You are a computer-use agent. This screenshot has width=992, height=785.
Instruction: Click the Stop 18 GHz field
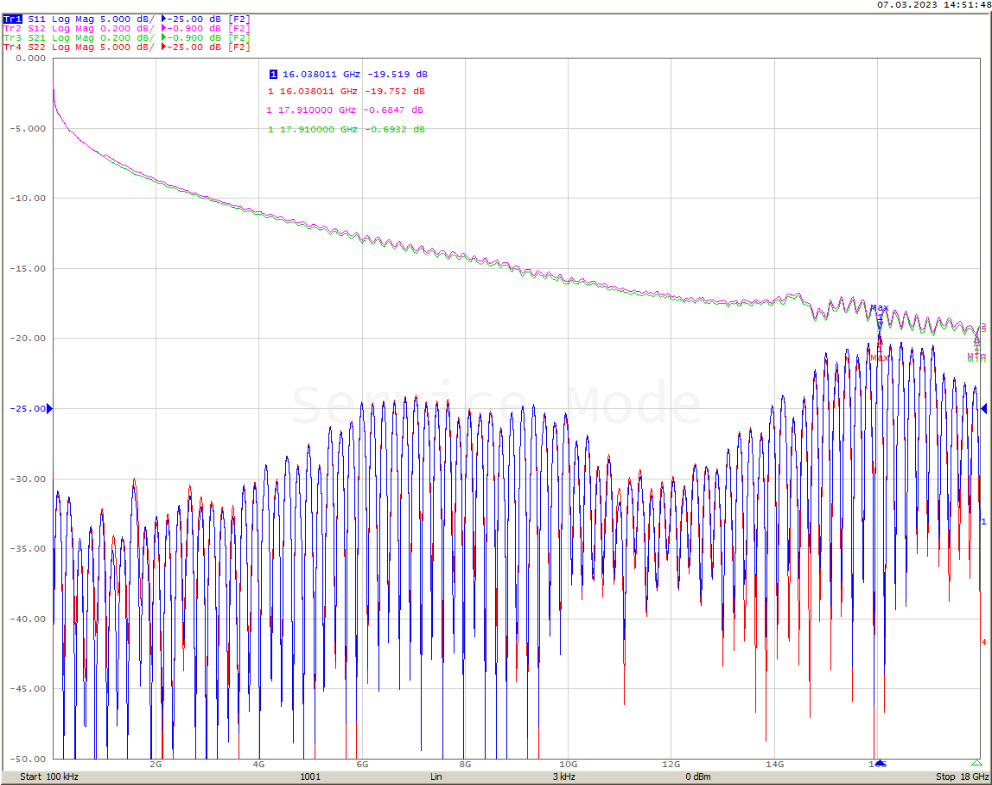click(961, 777)
